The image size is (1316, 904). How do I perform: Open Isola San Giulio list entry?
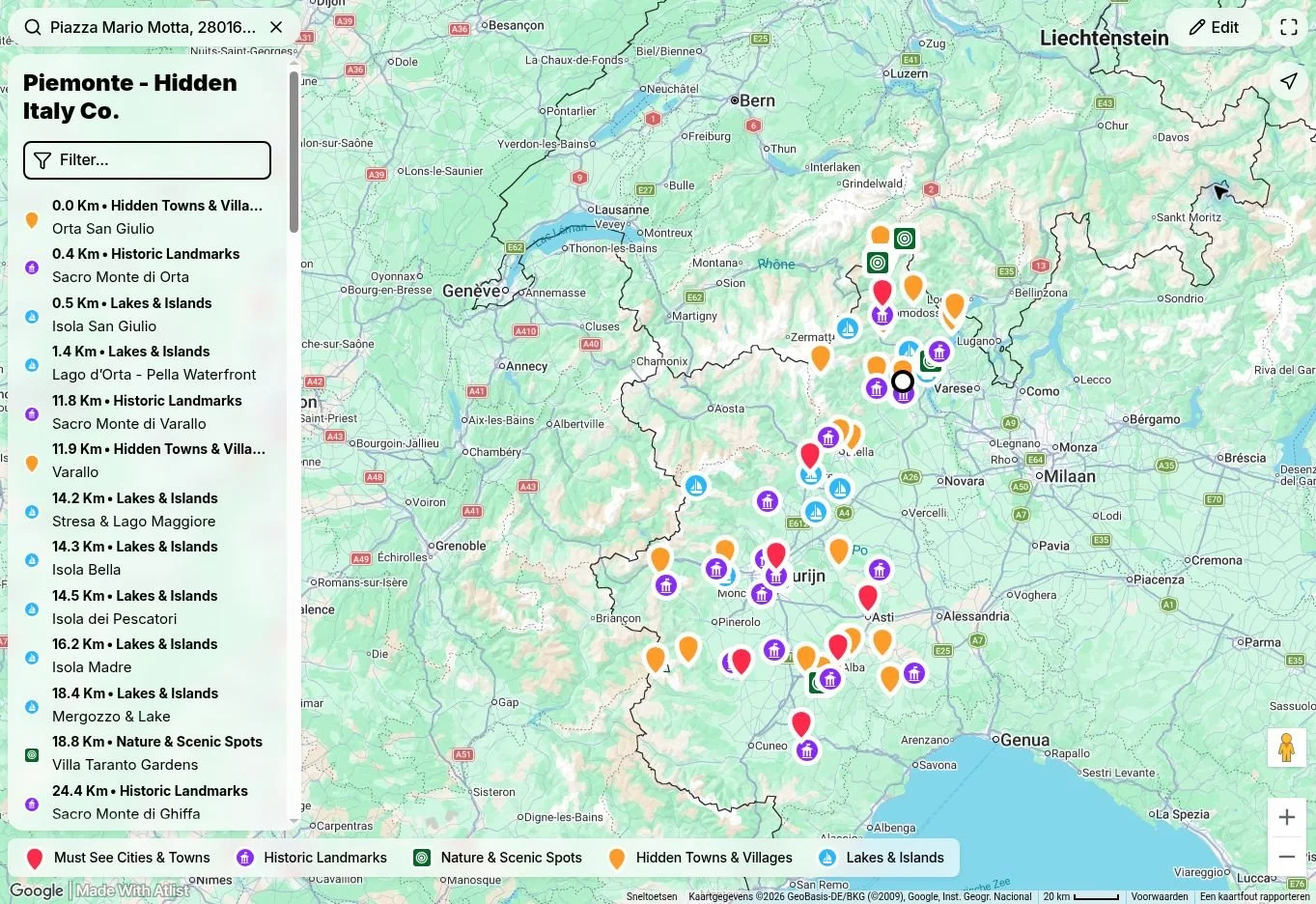tap(147, 315)
